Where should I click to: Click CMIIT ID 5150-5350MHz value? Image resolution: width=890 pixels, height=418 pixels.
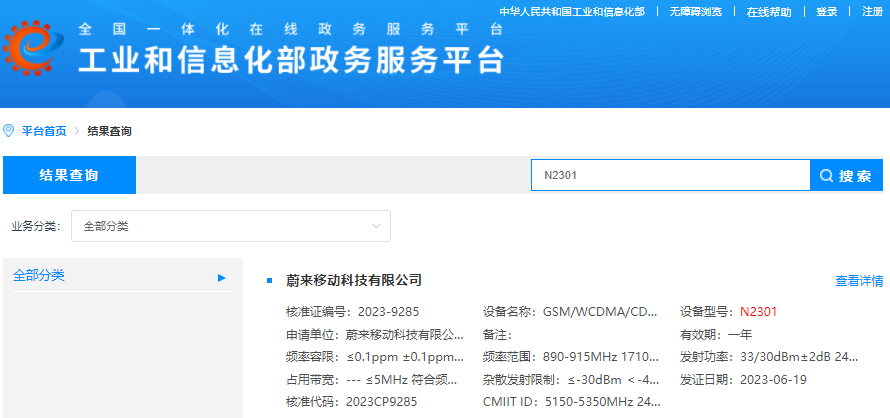[603, 402]
